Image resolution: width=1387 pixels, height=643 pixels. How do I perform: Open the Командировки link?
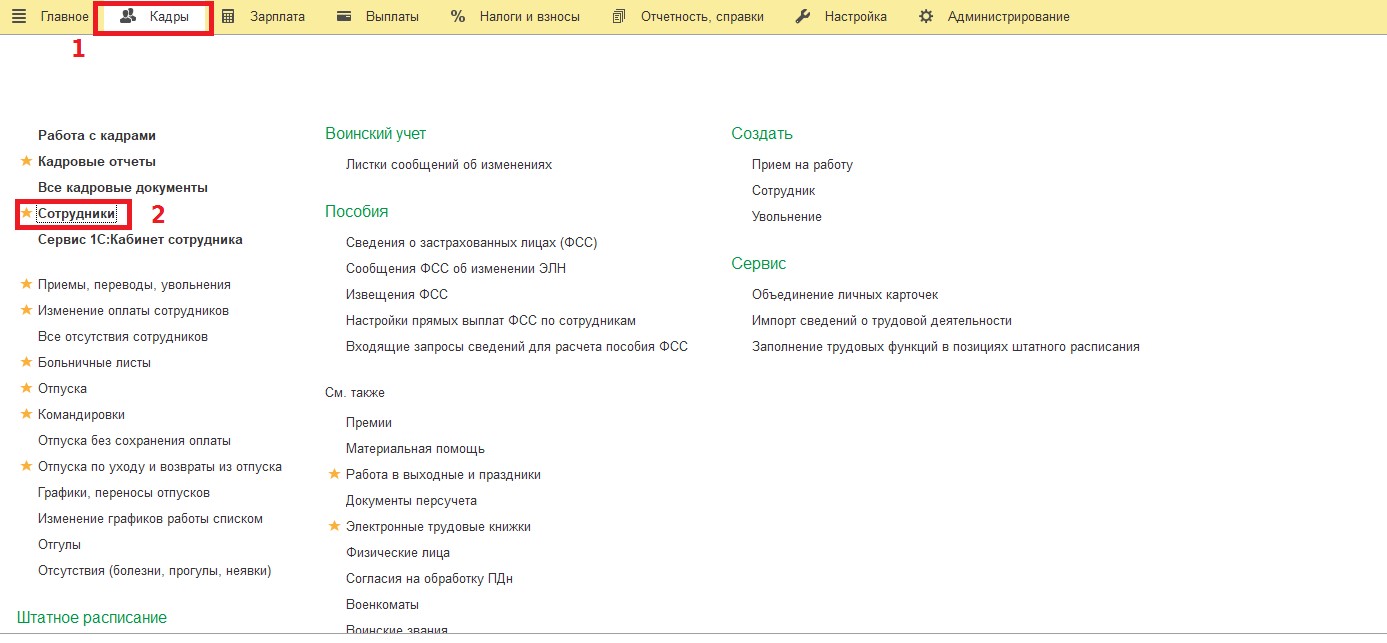tap(81, 414)
